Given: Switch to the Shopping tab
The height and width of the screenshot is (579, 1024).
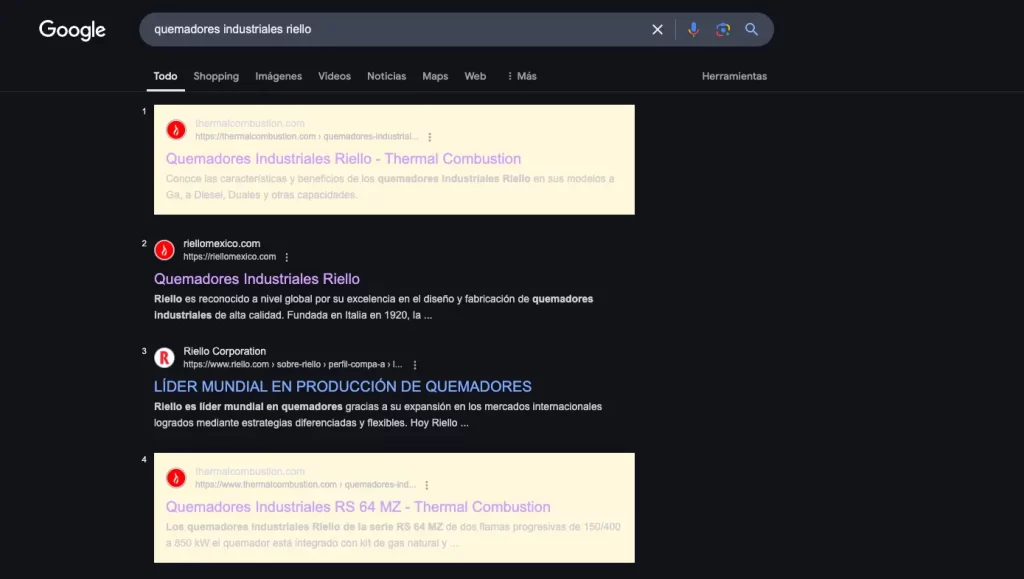Looking at the screenshot, I should [x=216, y=76].
